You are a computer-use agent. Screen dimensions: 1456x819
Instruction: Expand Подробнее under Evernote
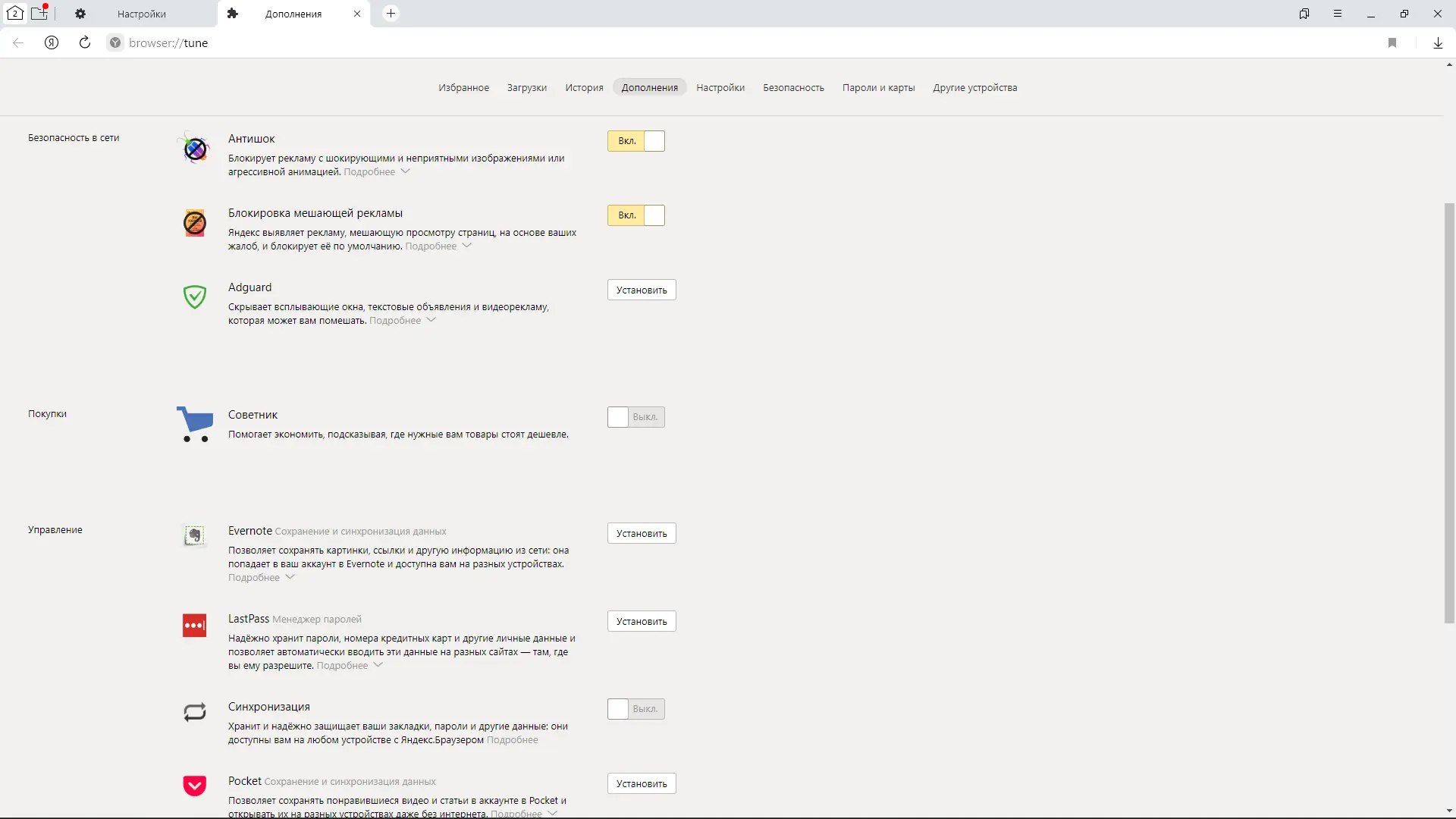(x=262, y=578)
